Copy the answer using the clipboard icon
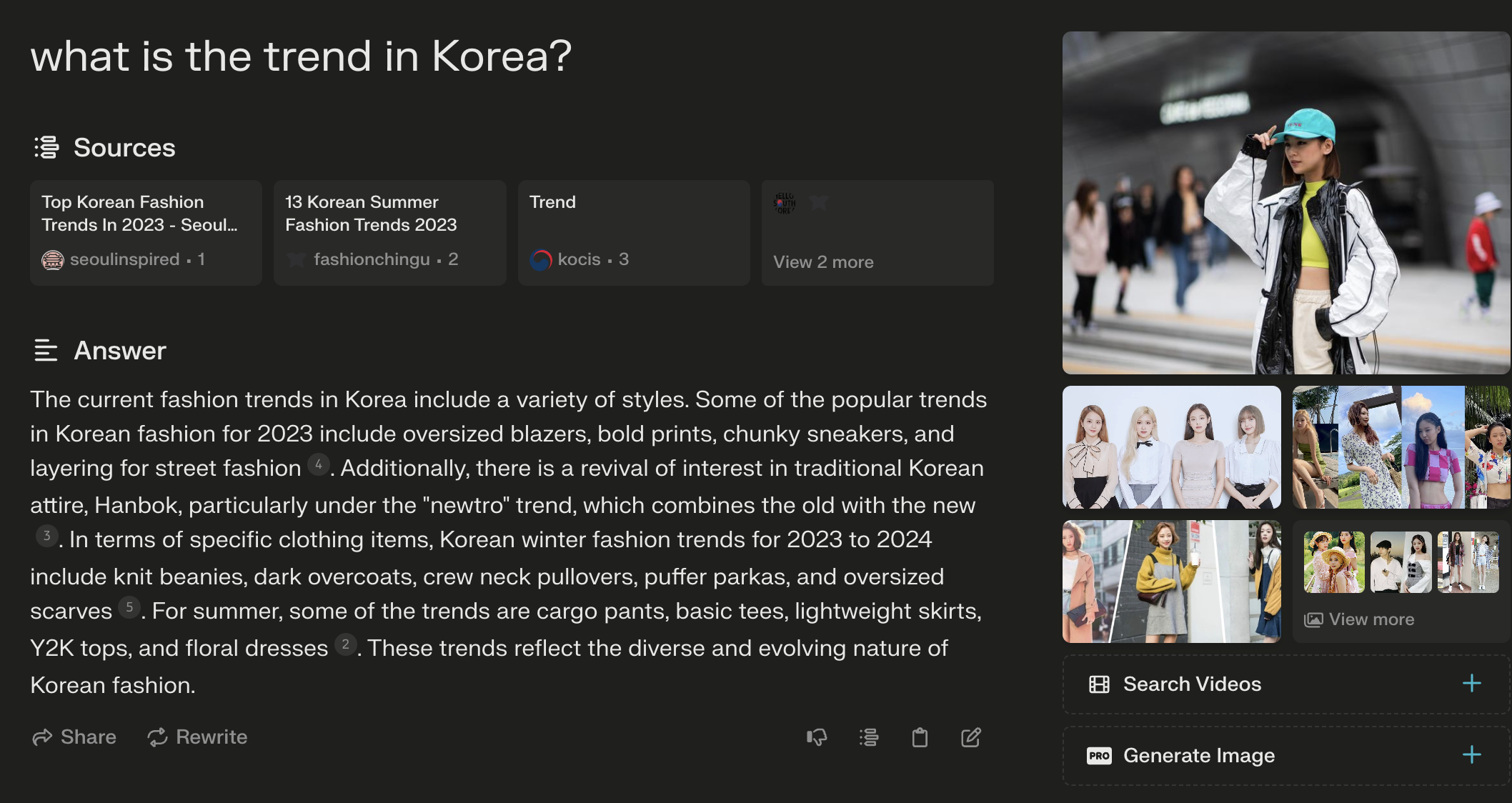This screenshot has width=1512, height=803. (920, 737)
